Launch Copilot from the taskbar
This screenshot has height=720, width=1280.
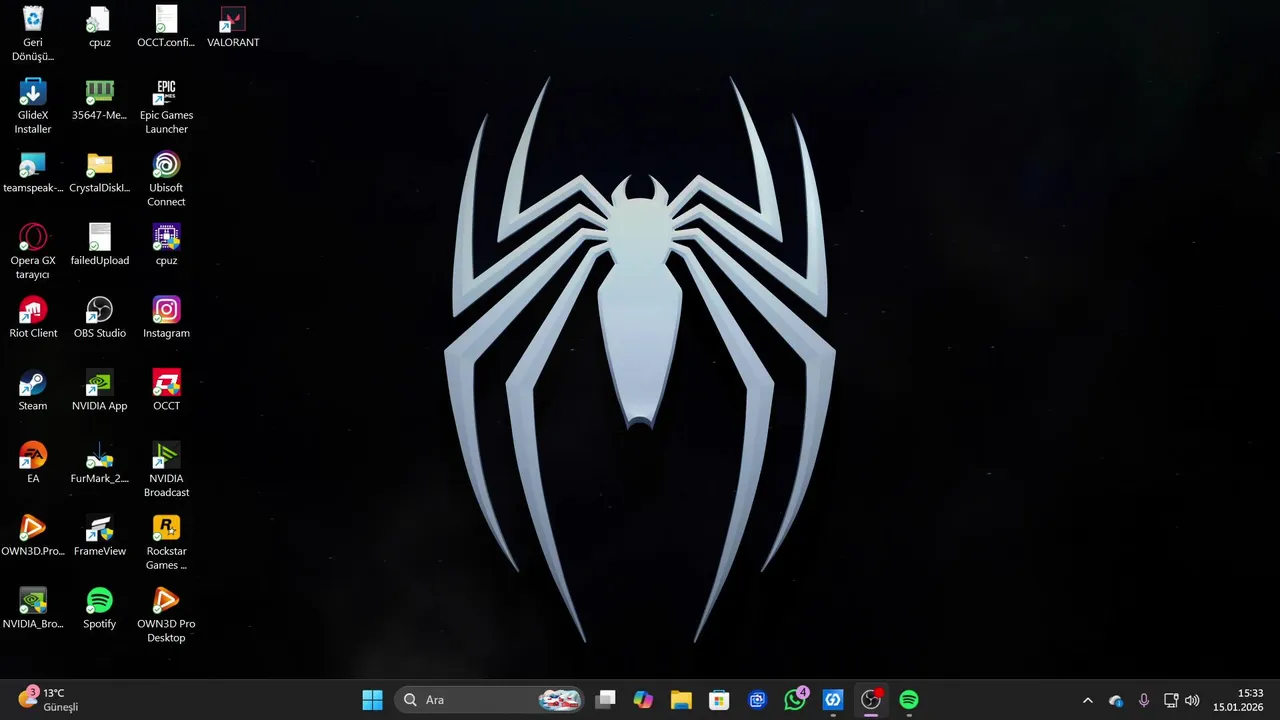(x=643, y=700)
